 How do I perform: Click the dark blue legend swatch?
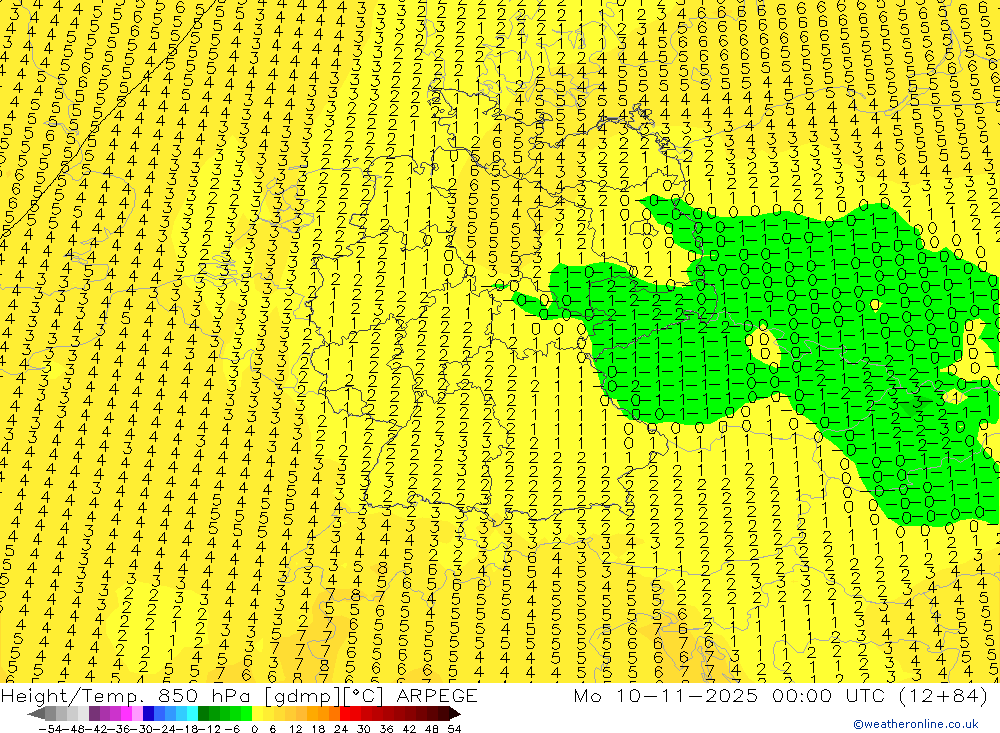(148, 713)
